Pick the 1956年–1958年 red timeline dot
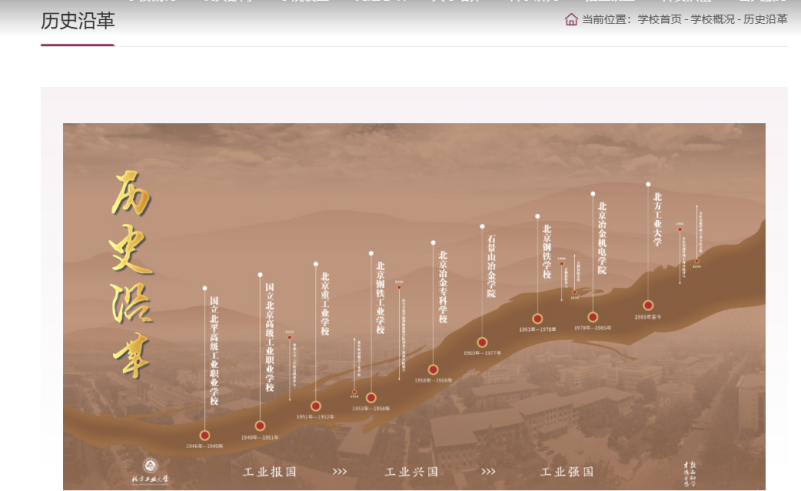This screenshot has width=801, height=491. 433,369
